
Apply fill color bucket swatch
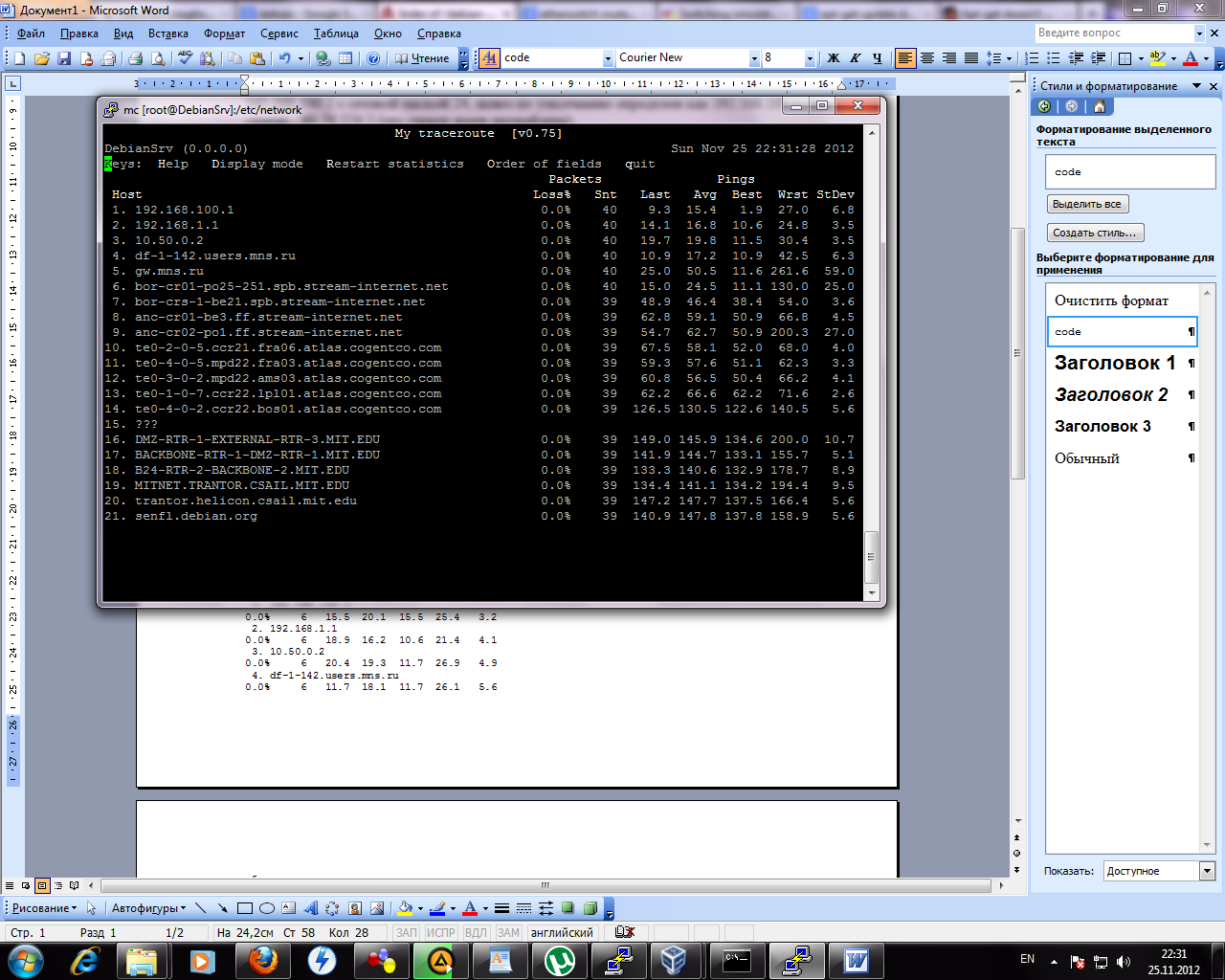(405, 908)
